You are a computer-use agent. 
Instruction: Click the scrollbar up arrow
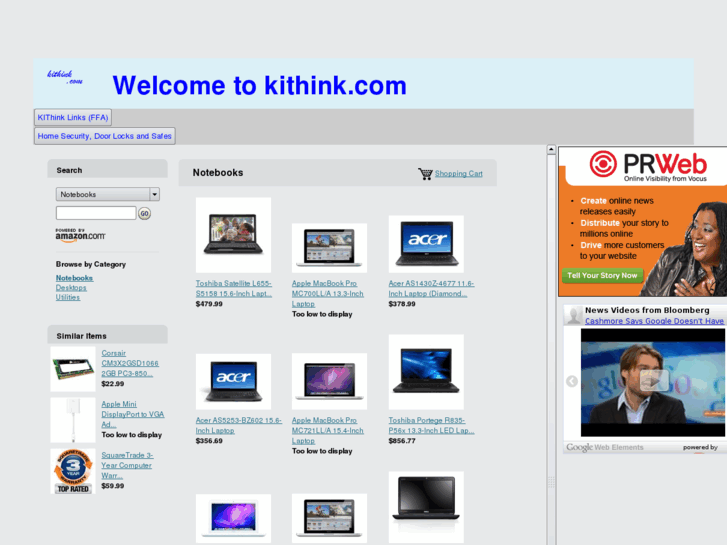[551, 149]
